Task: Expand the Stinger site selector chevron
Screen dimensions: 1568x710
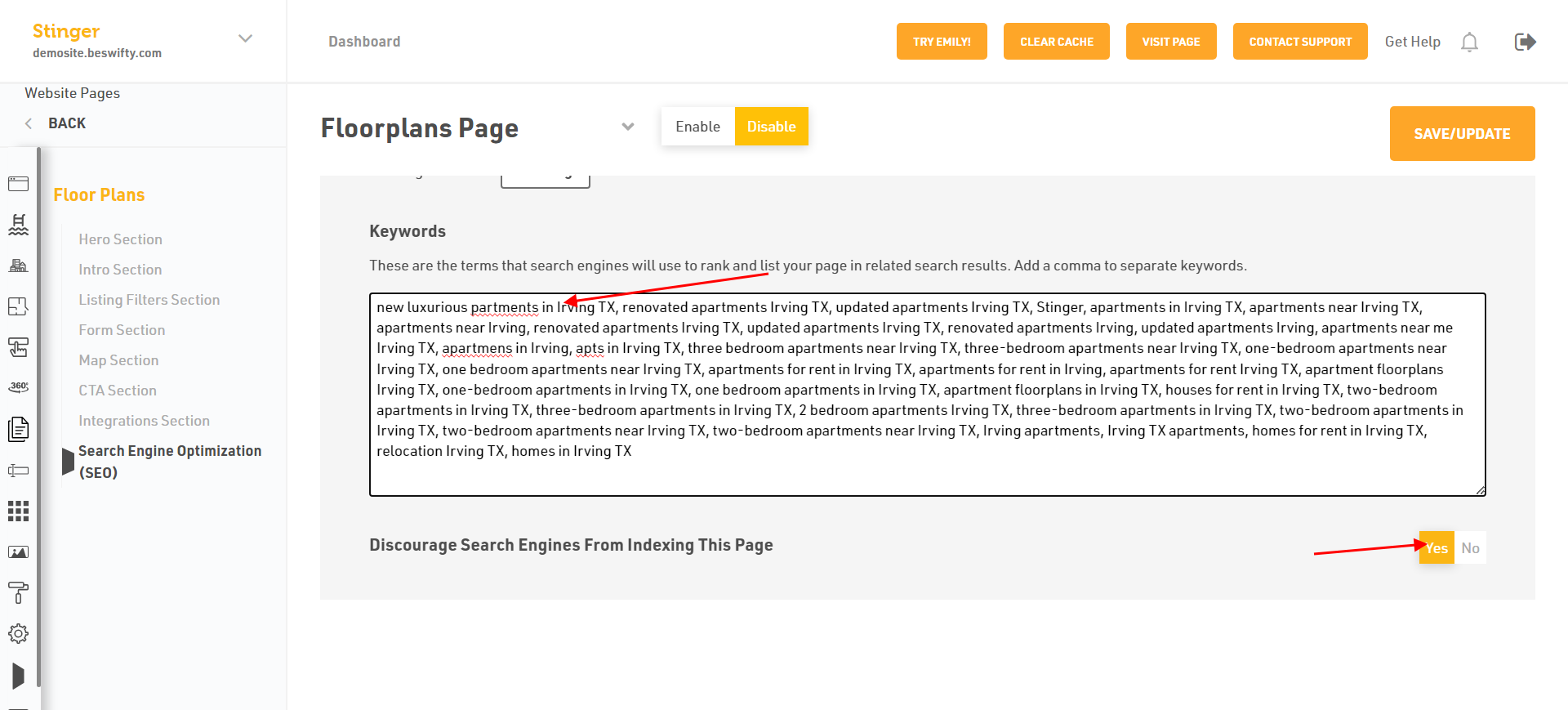Action: tap(245, 38)
